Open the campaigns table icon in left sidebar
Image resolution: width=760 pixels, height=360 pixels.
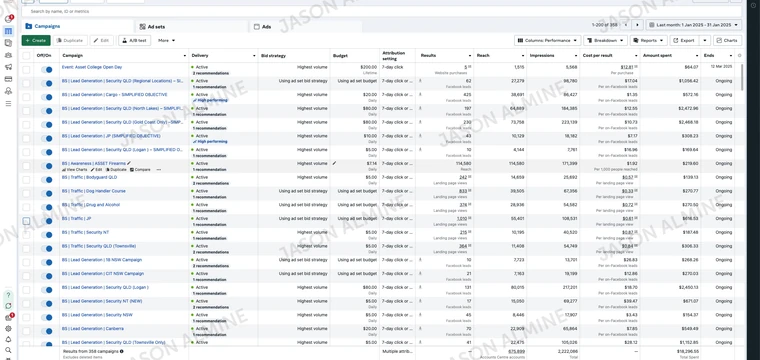click(x=8, y=31)
